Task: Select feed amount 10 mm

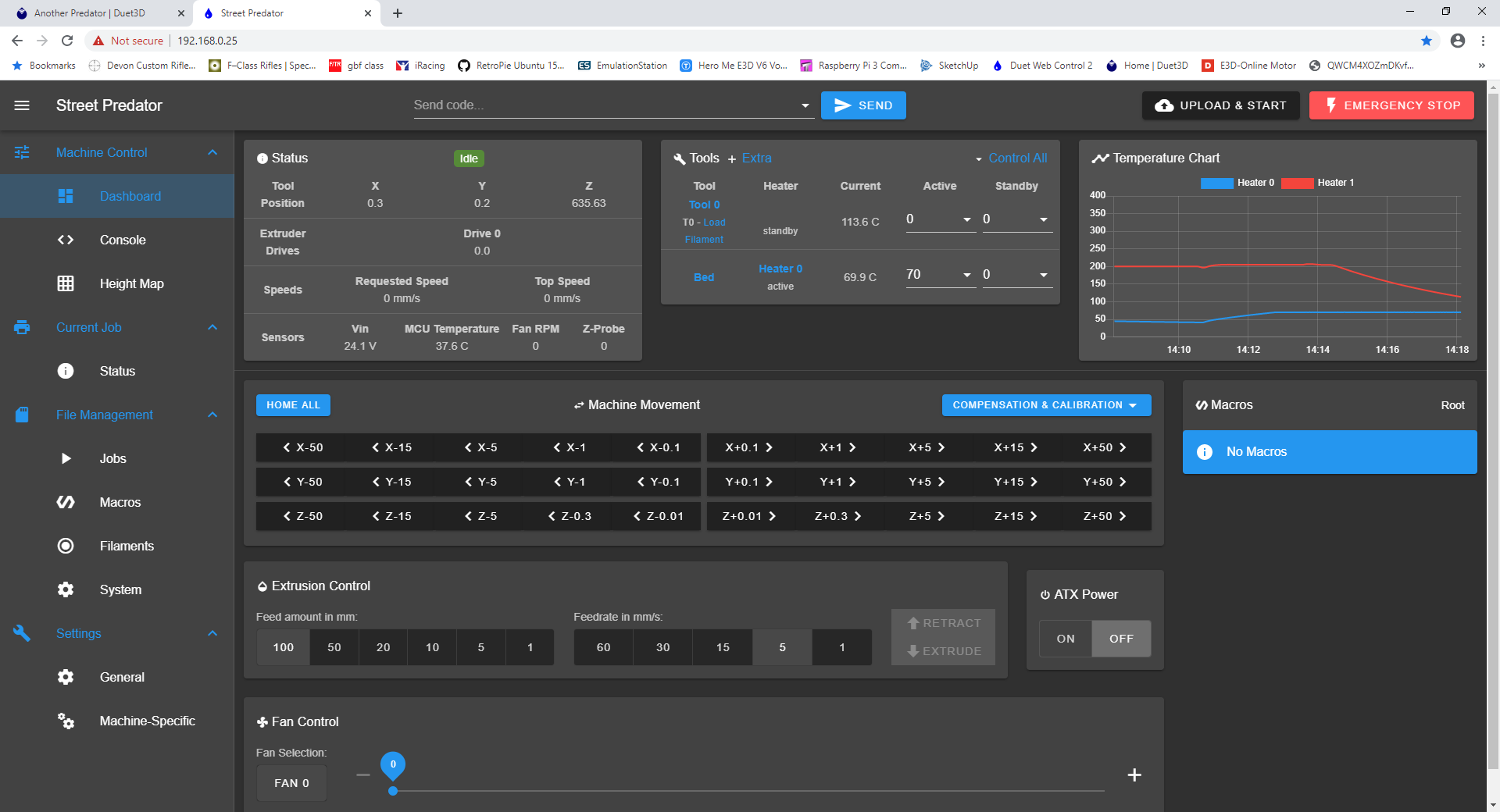Action: [432, 647]
